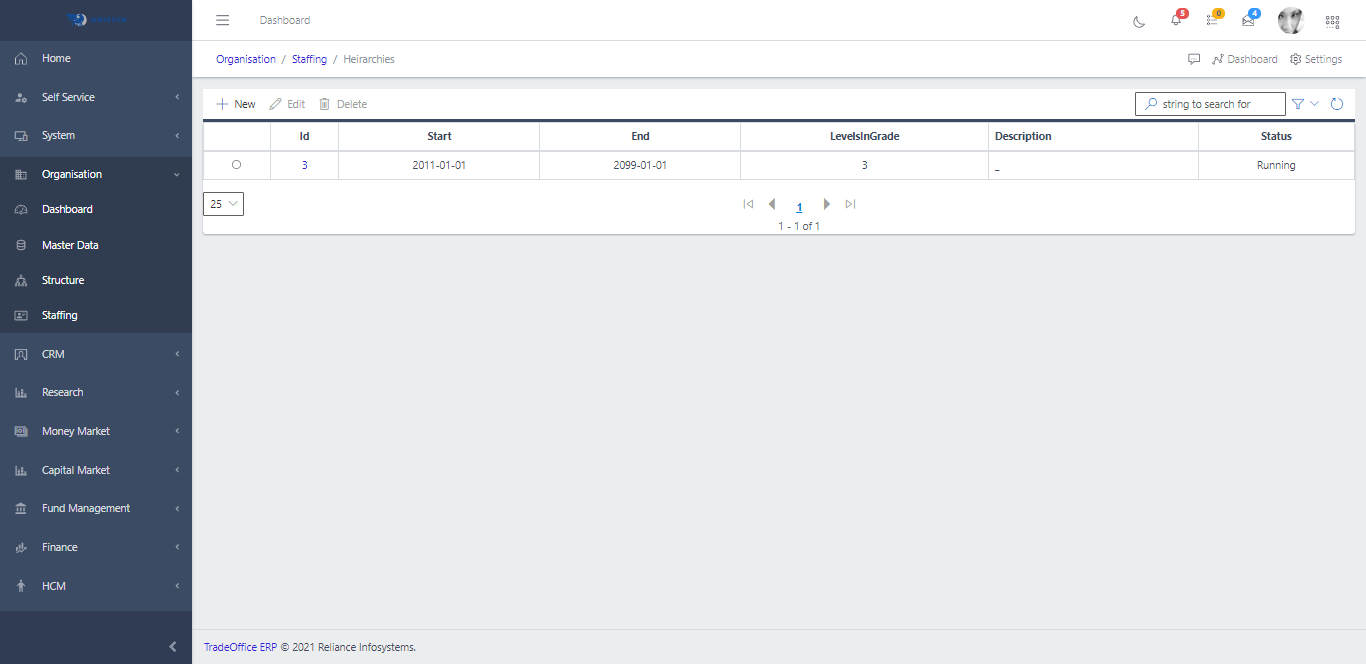
Task: Open Master Data in the sidebar
Action: [70, 245]
